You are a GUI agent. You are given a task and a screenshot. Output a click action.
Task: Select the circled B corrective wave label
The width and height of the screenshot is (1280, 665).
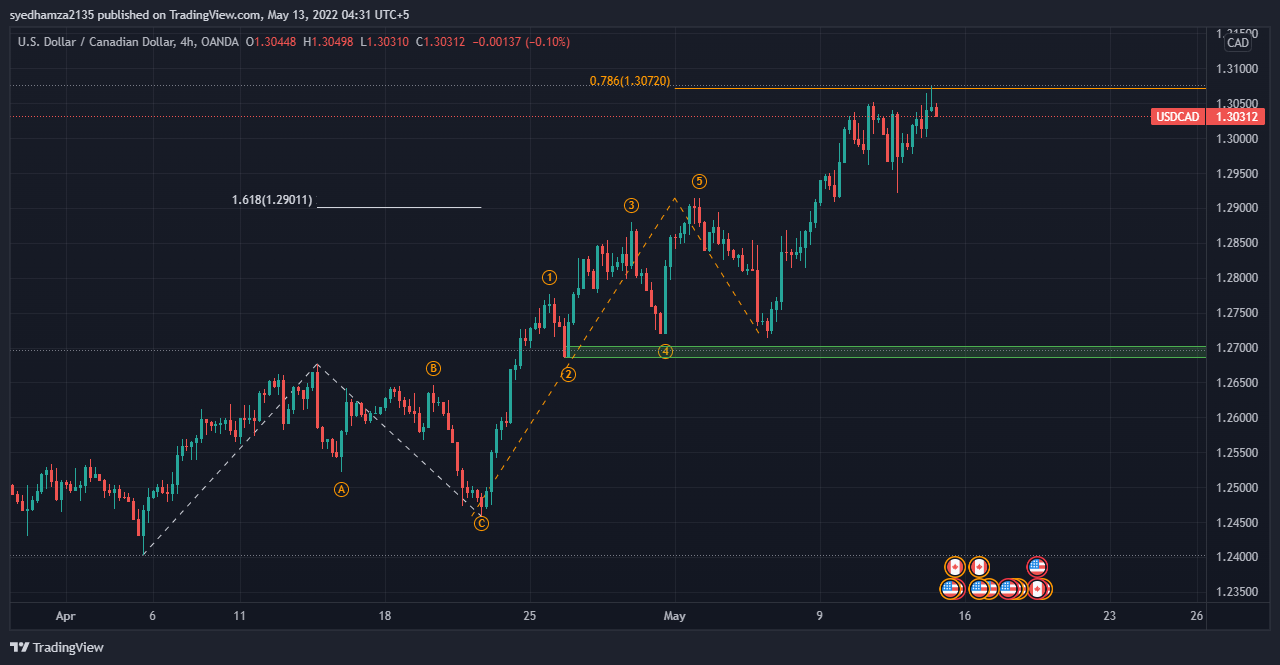[x=433, y=368]
